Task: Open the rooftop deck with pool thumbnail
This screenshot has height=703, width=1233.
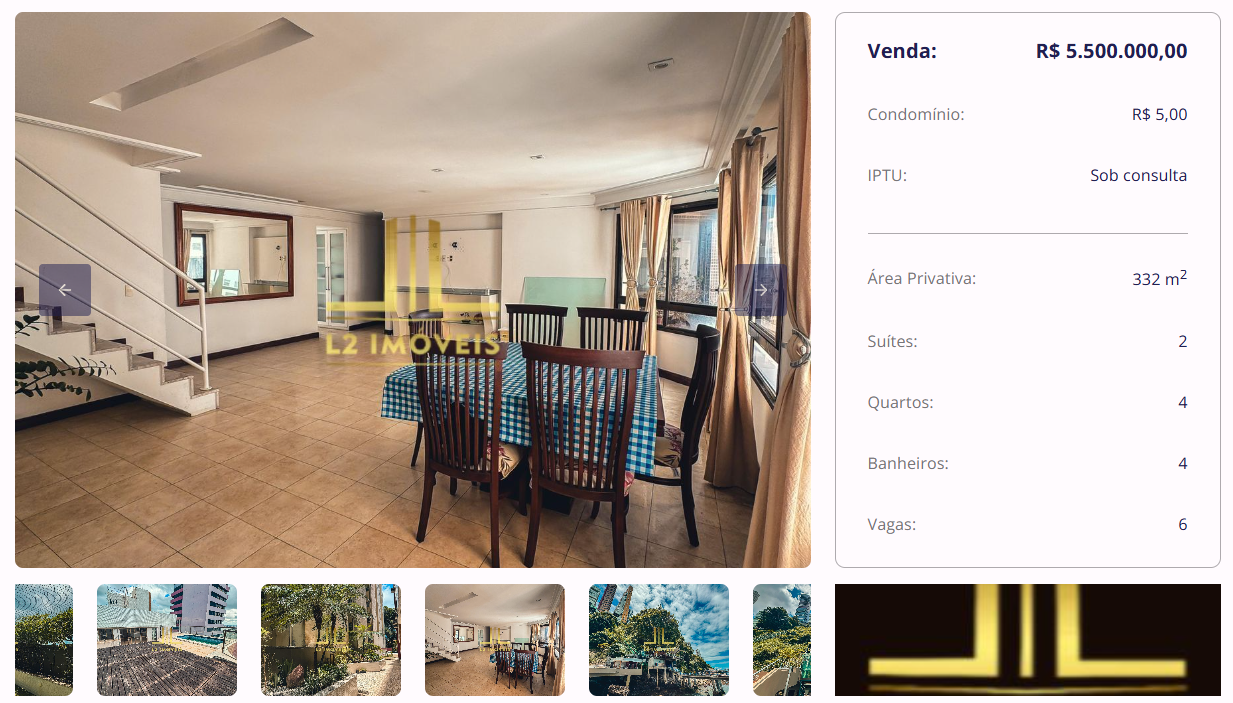Action: [x=167, y=640]
